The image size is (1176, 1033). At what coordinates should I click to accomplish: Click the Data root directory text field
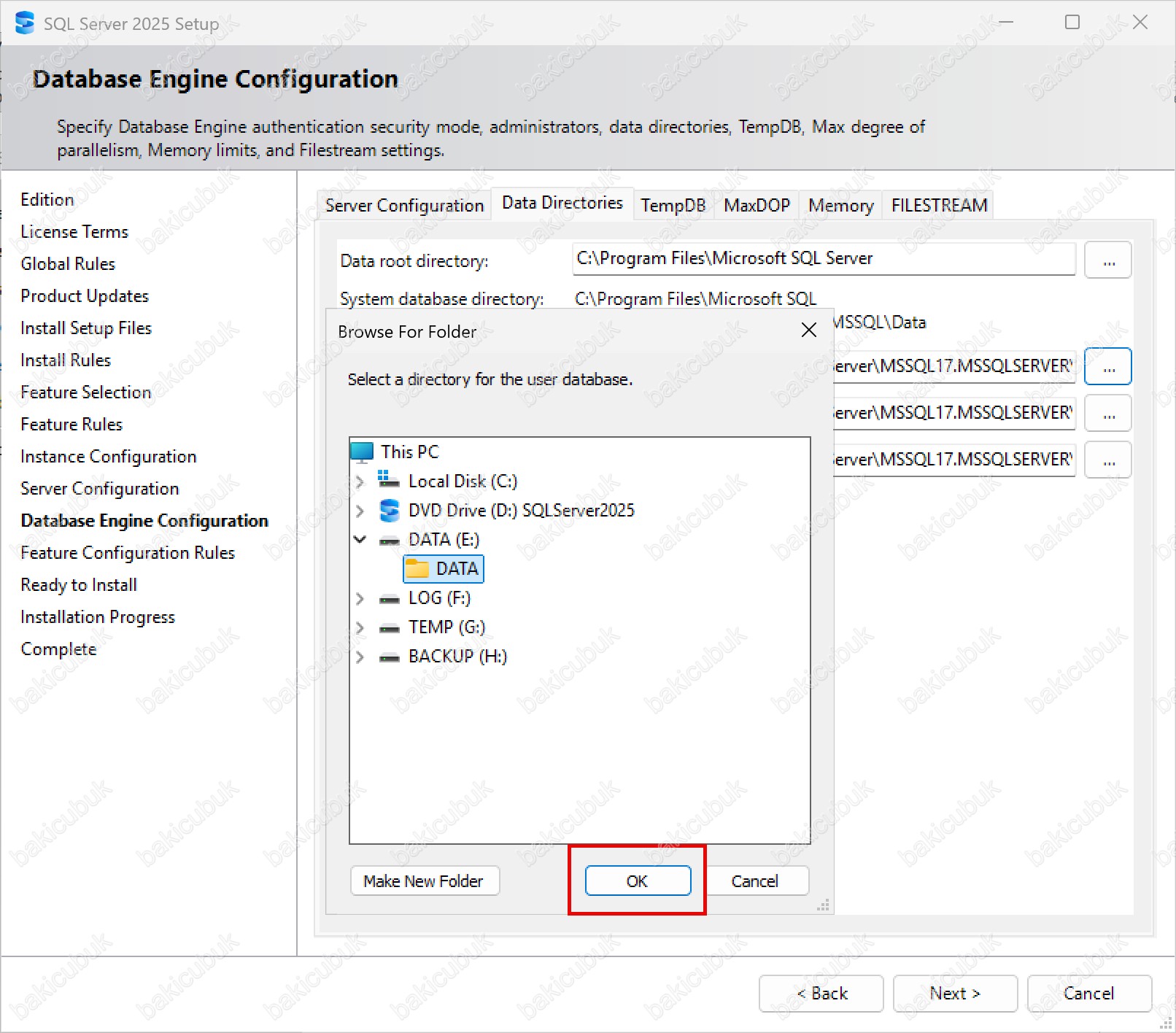click(823, 259)
